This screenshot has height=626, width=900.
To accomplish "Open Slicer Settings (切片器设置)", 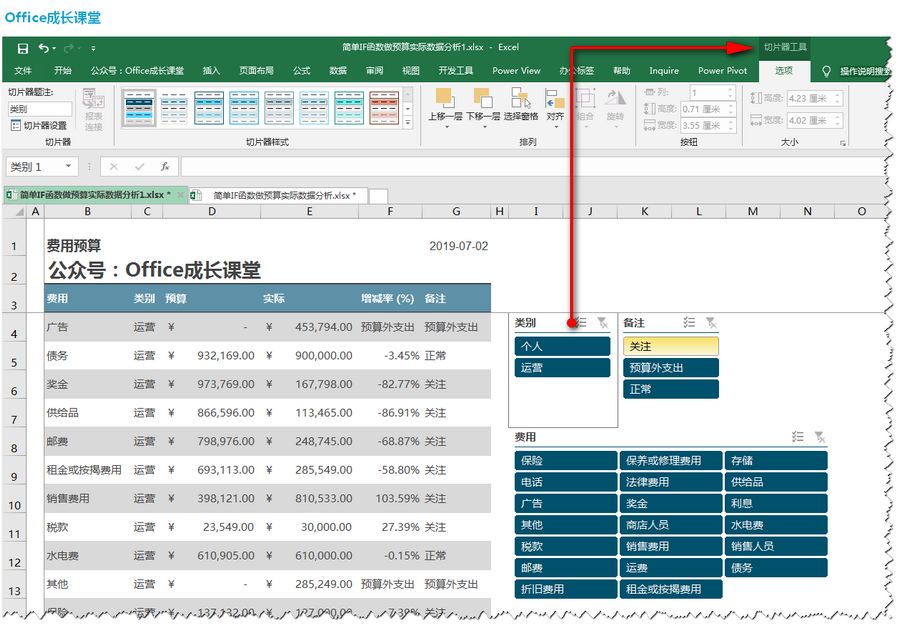I will click(x=38, y=125).
